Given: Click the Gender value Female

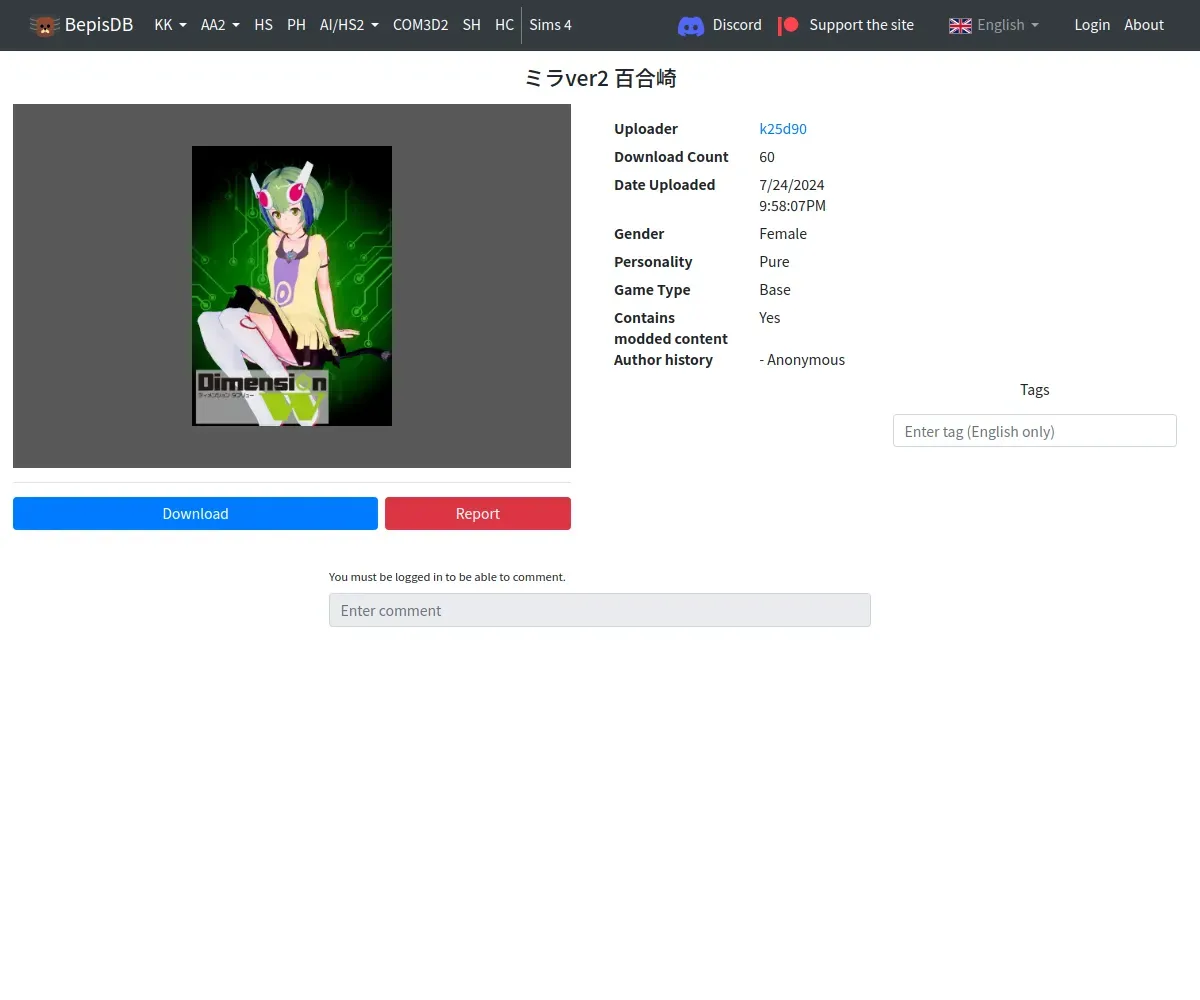Looking at the screenshot, I should pos(783,234).
